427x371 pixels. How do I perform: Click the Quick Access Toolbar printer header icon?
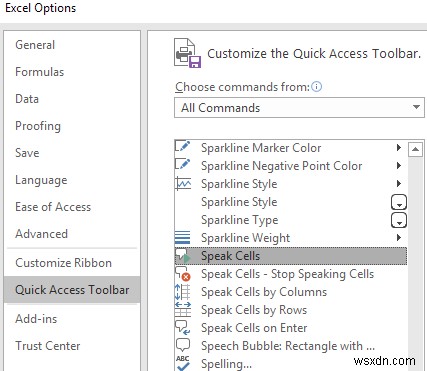(188, 53)
